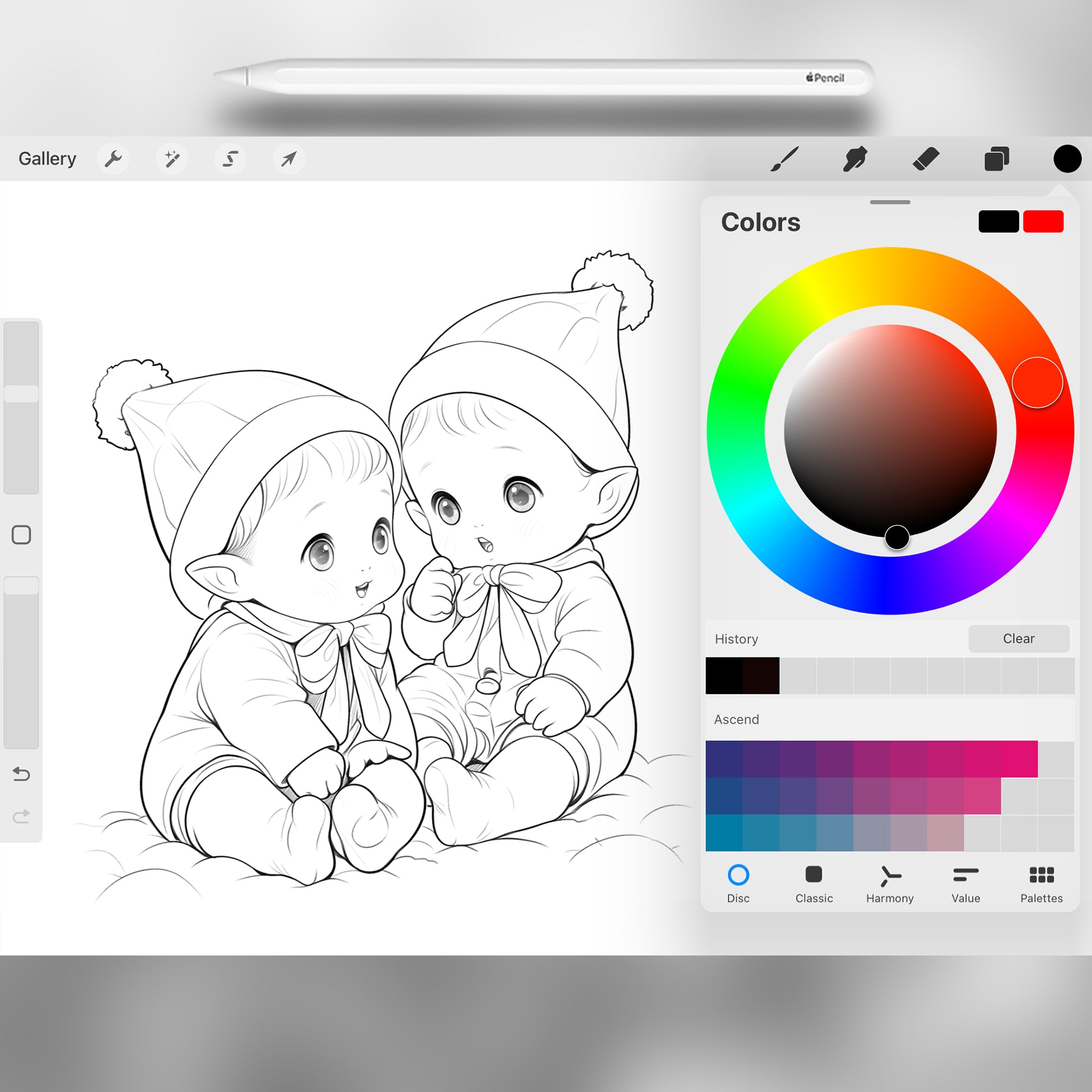Switch to the Harmony color tab
Screen dimensions: 1092x1092
889,884
